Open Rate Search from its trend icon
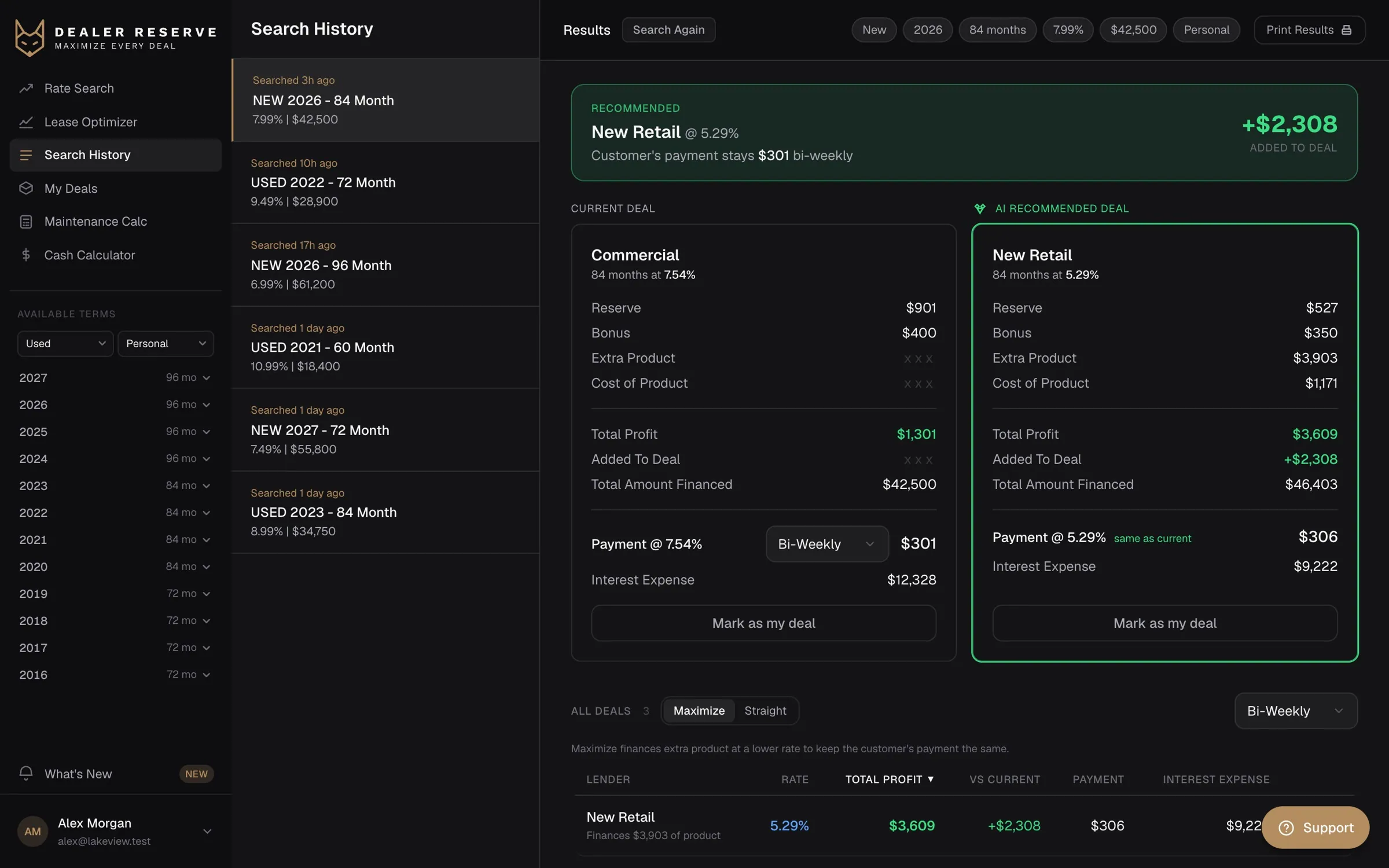Viewport: 1389px width, 868px height. [x=26, y=89]
